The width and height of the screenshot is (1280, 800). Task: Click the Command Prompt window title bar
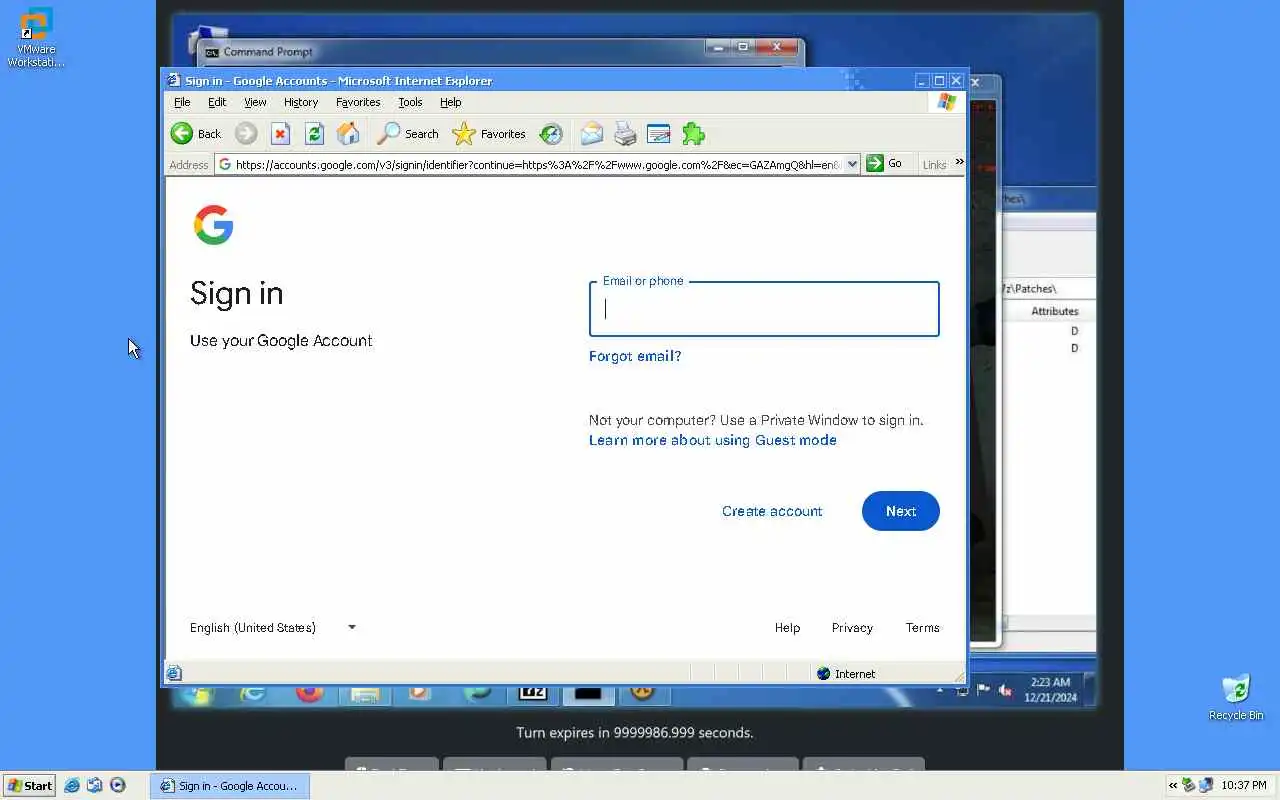tap(500, 51)
